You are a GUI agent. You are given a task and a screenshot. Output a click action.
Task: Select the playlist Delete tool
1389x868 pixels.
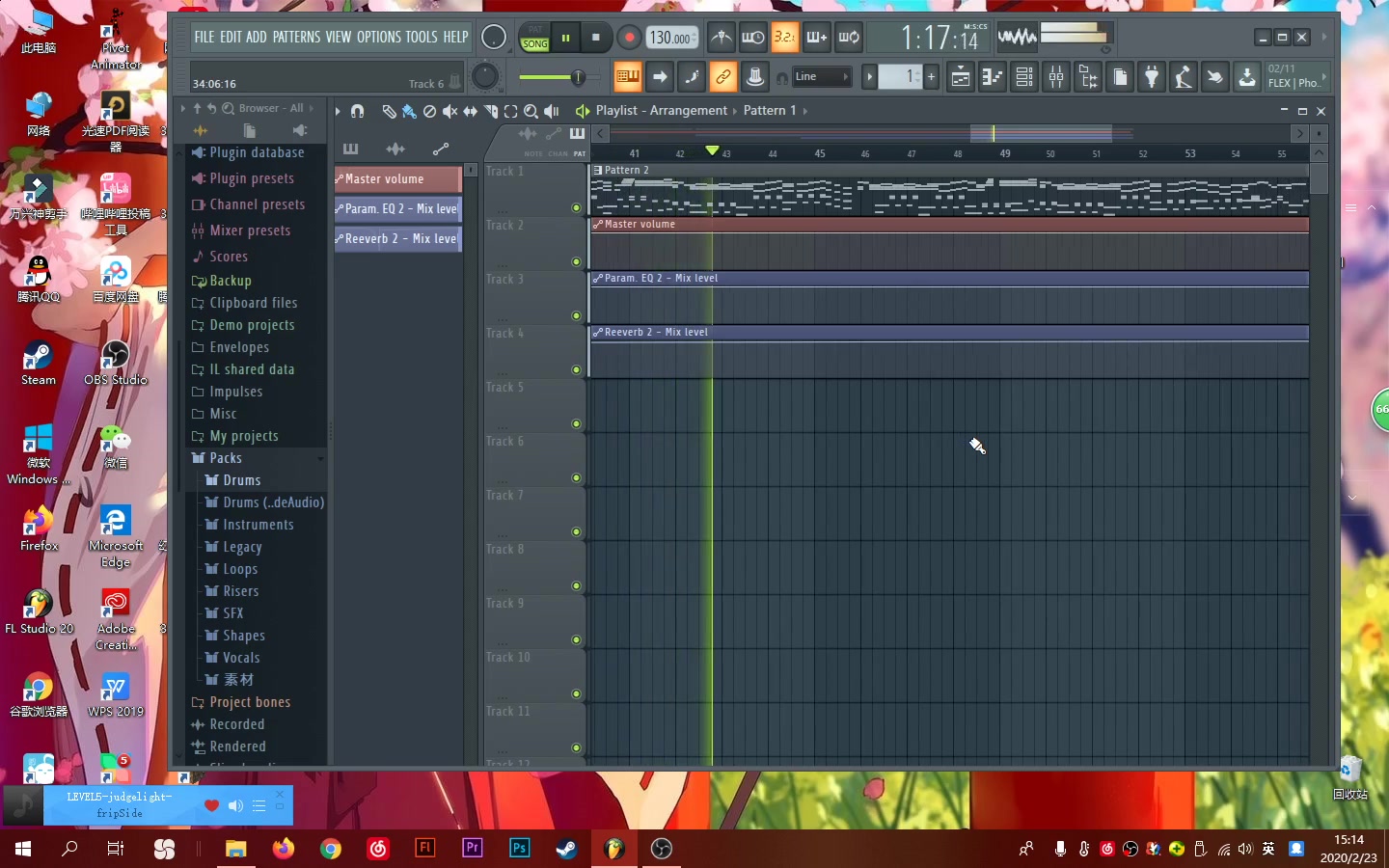point(429,112)
